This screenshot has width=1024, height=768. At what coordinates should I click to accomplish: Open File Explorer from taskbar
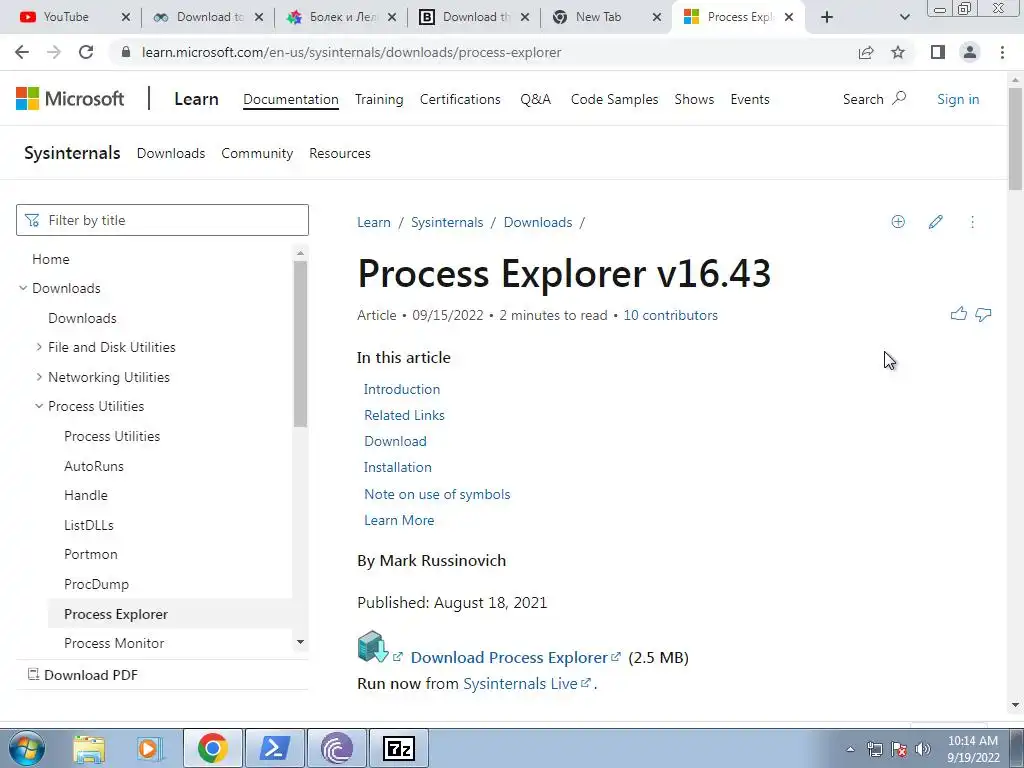click(x=89, y=748)
